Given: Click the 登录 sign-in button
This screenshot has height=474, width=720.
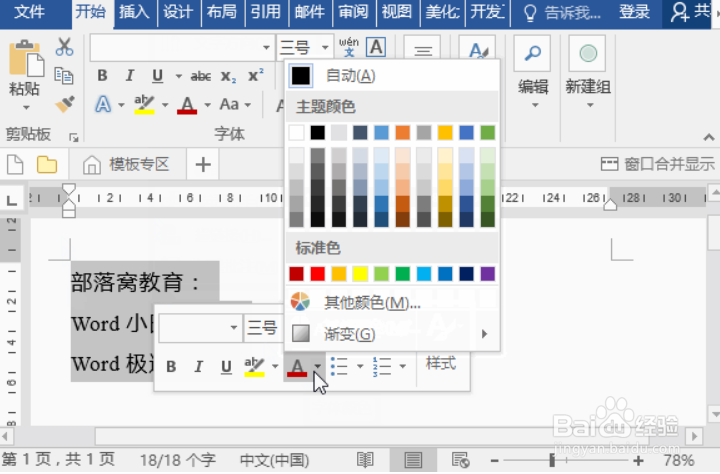Looking at the screenshot, I should (634, 12).
